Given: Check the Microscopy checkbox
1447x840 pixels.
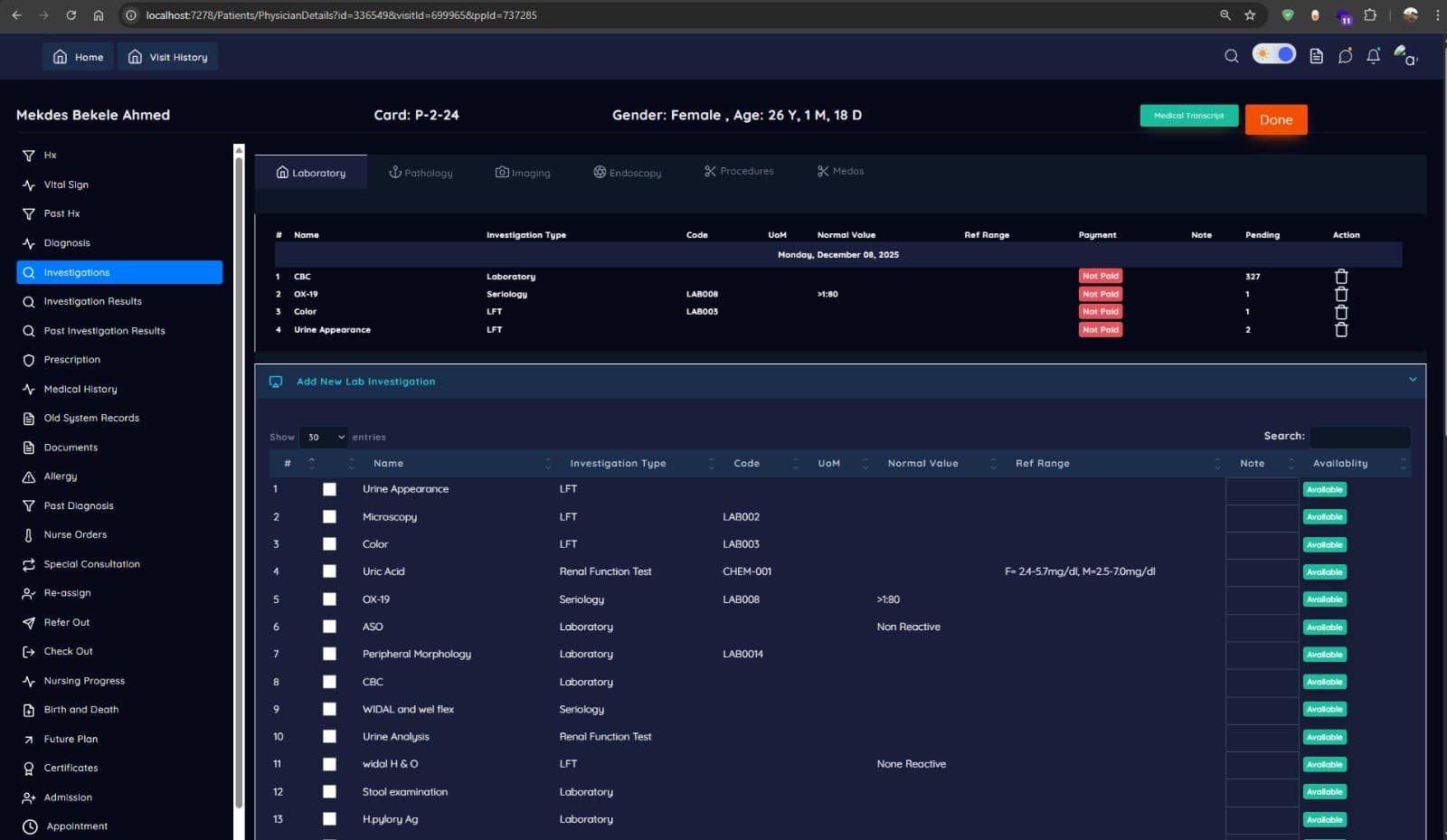Looking at the screenshot, I should coord(329,517).
